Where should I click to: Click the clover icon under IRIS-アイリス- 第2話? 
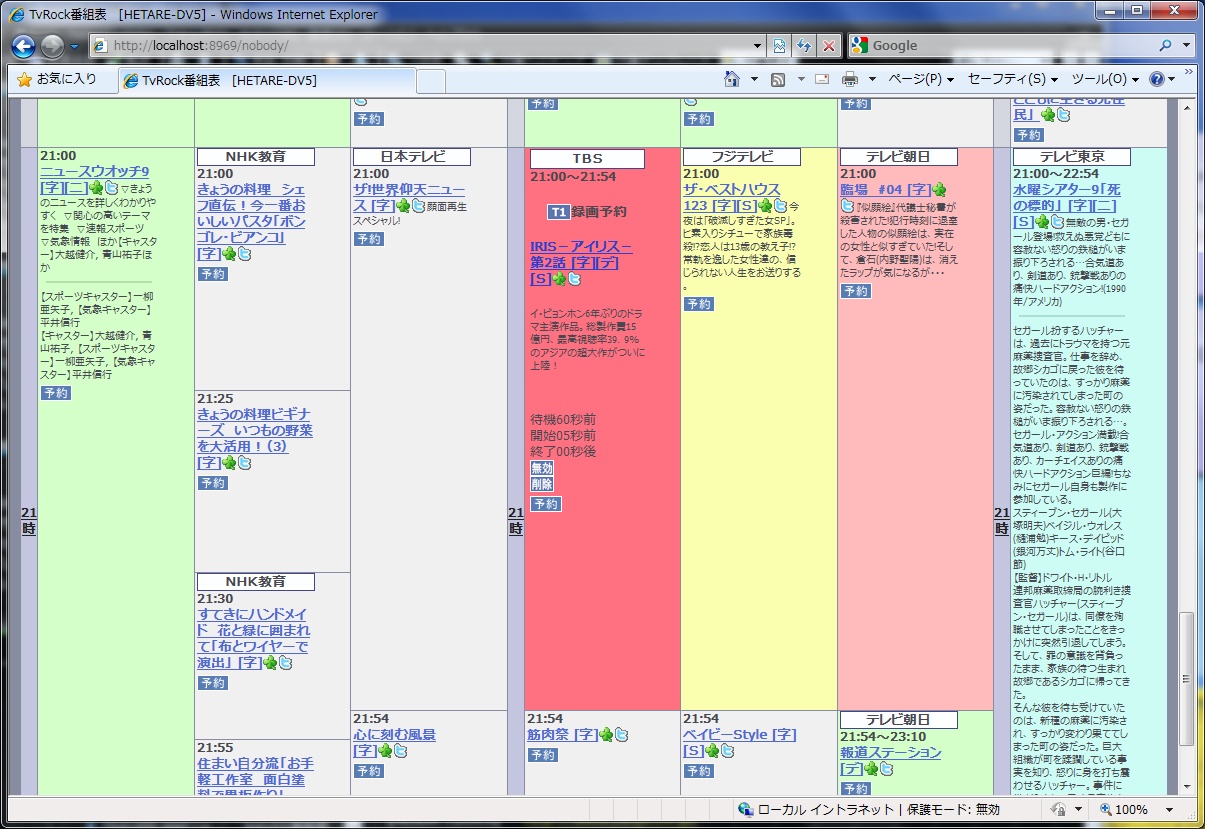coord(559,279)
